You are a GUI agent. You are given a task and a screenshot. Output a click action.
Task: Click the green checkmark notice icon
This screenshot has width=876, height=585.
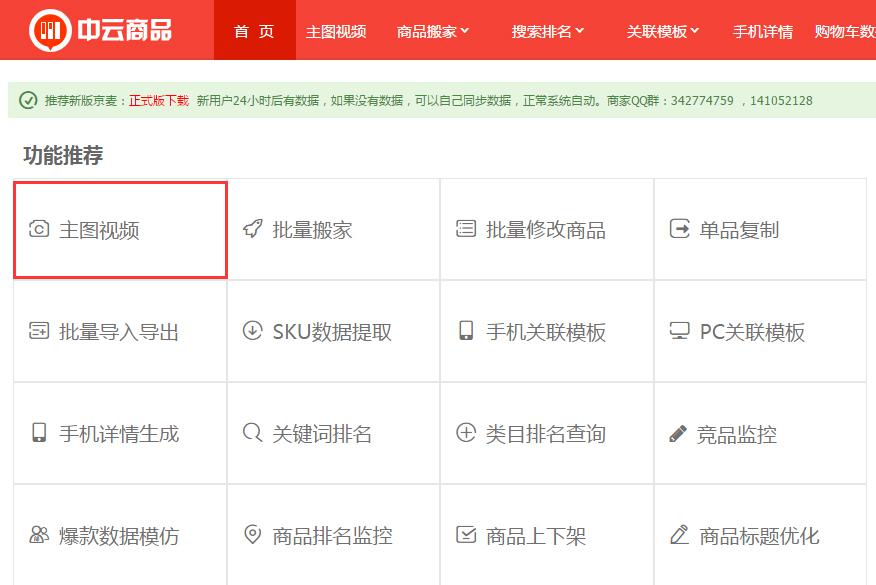coord(28,100)
